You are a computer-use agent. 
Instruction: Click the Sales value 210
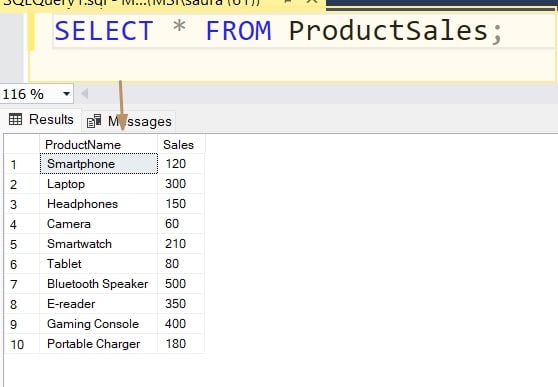[x=181, y=244]
